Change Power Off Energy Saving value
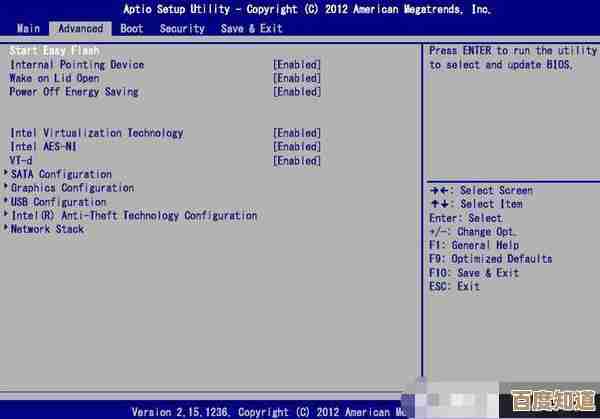The height and width of the screenshot is (419, 600). click(x=296, y=92)
